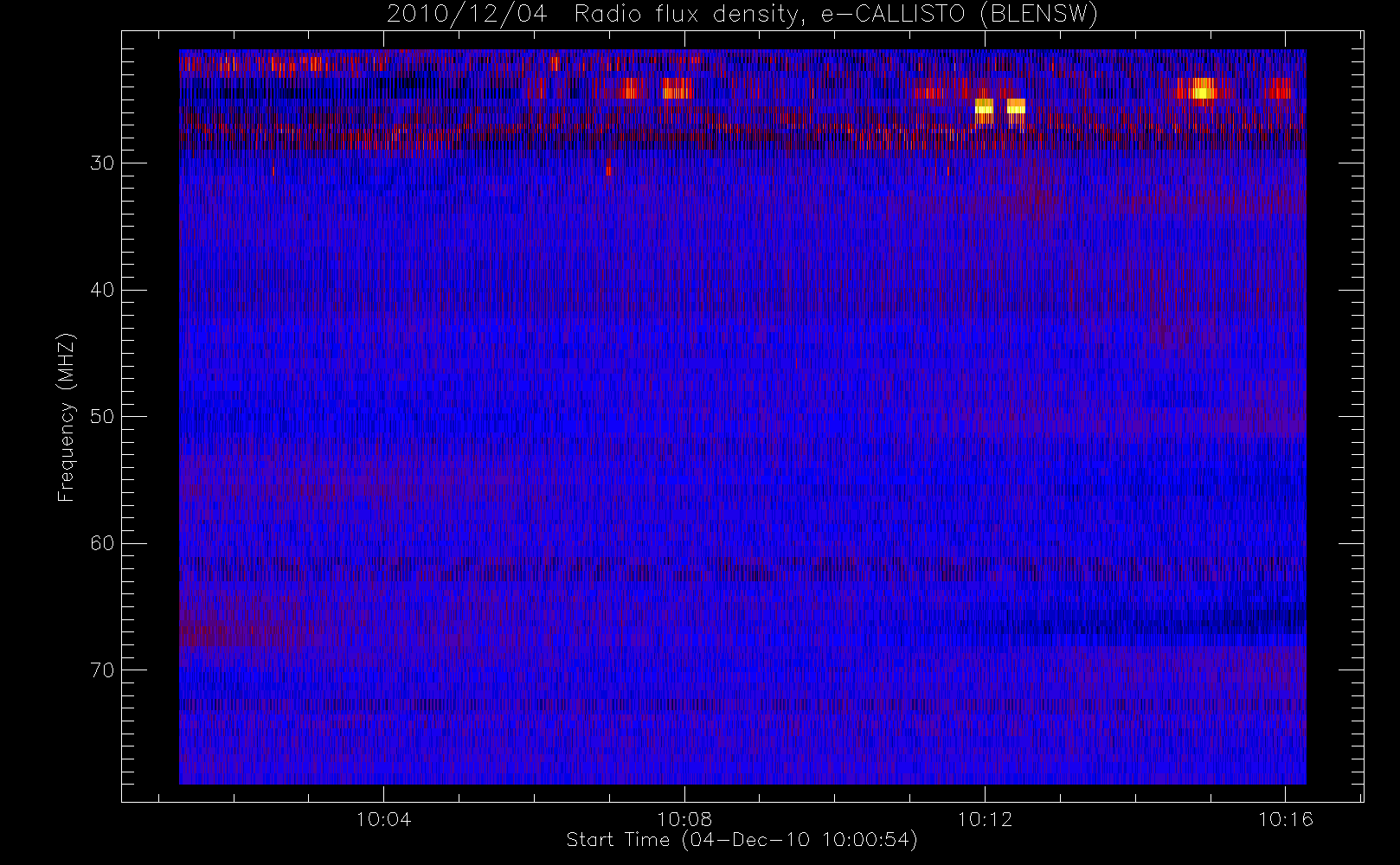The image size is (1400, 865).
Task: Click the 'Start Time (04-Dec-10 10:00:54)' label
Action: pyautogui.click(x=742, y=840)
